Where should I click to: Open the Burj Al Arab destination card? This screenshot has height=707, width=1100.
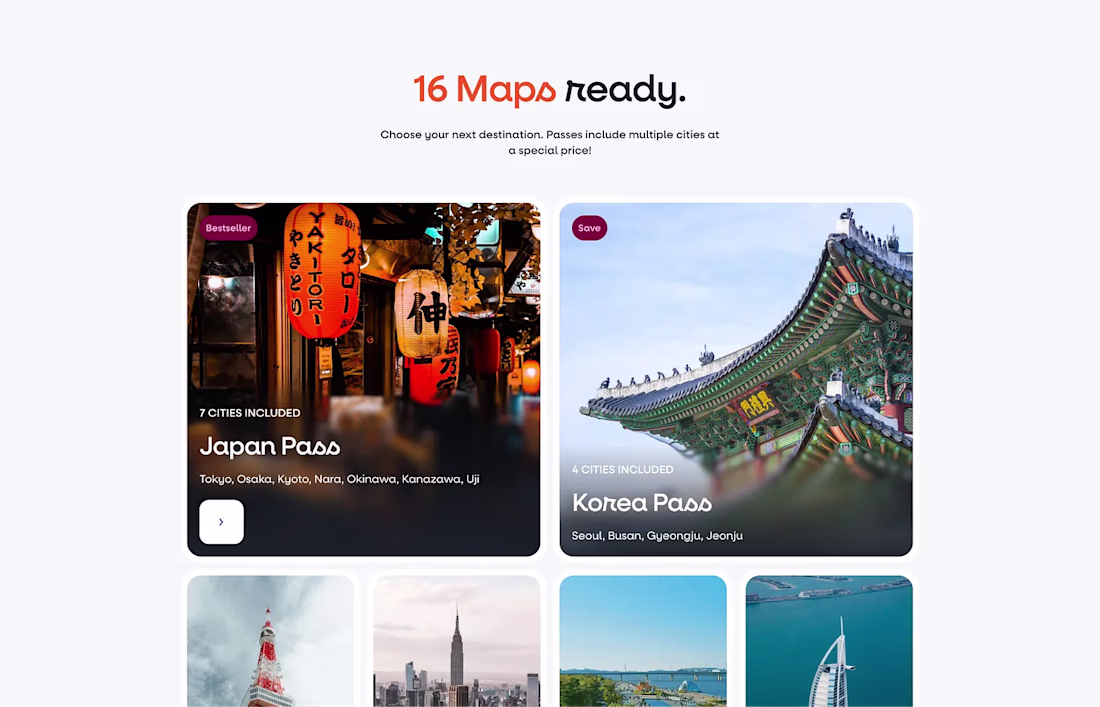(x=829, y=641)
